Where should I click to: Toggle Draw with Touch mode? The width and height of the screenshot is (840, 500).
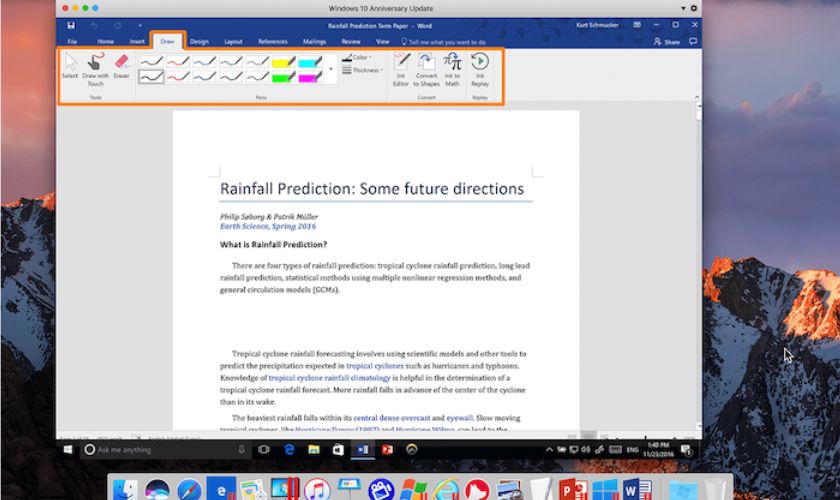pyautogui.click(x=96, y=67)
